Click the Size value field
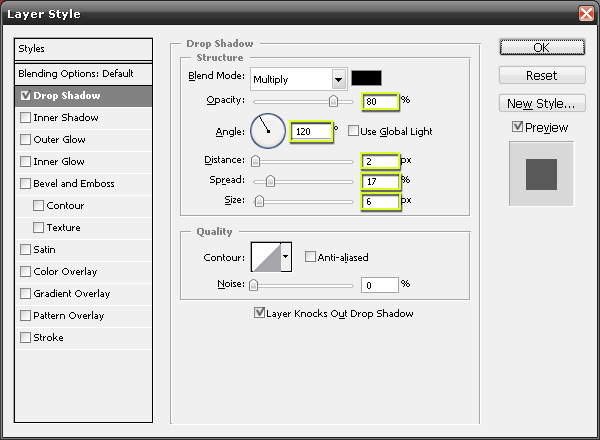Image resolution: width=600 pixels, height=440 pixels. 380,201
